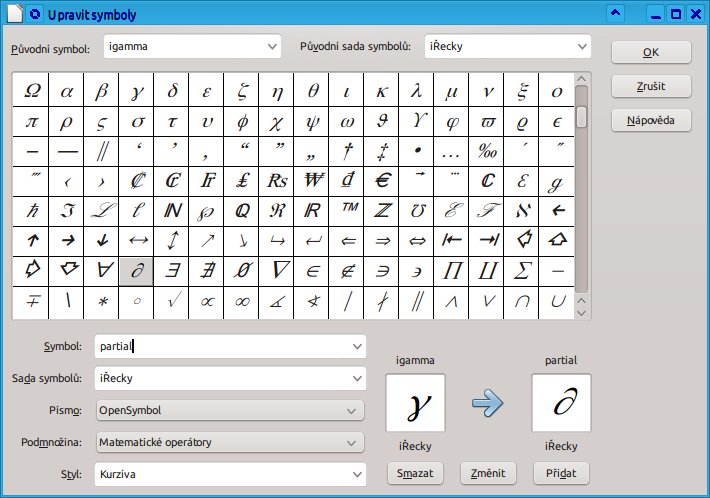This screenshot has height=498, width=710.
Task: Open the Původní sada symbolů dropdown
Action: click(582, 46)
